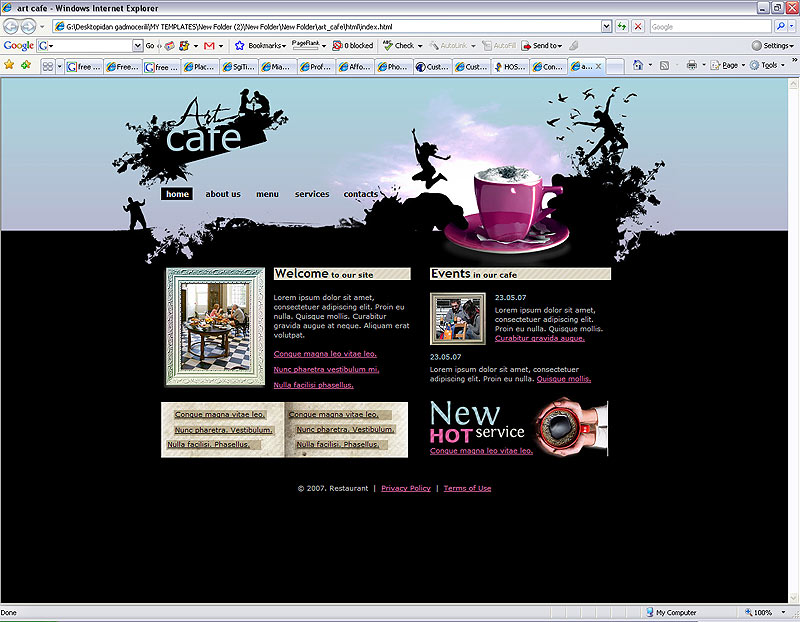Screen dimensions: 800x622
Task: Click in the Google toolbar search field
Action: click(x=90, y=45)
